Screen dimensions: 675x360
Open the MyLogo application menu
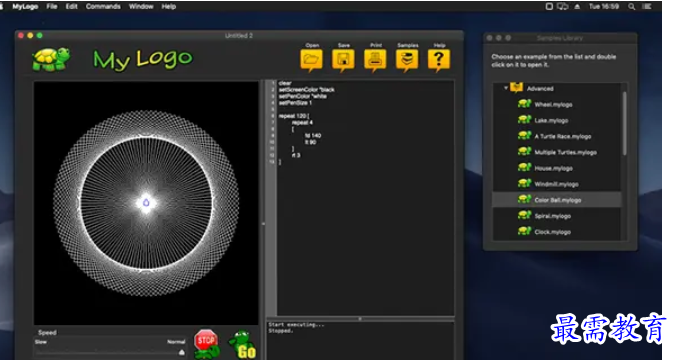[x=25, y=6]
